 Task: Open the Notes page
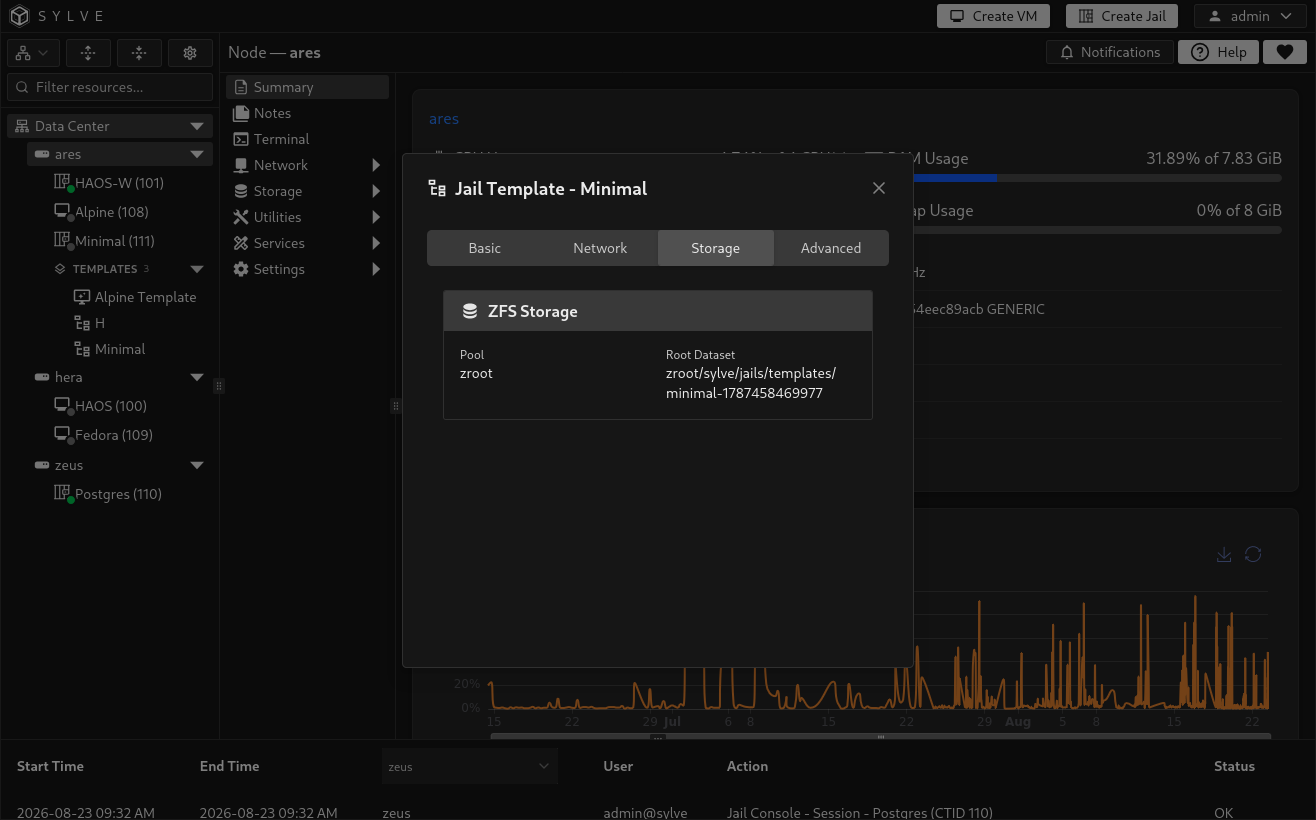(307, 113)
